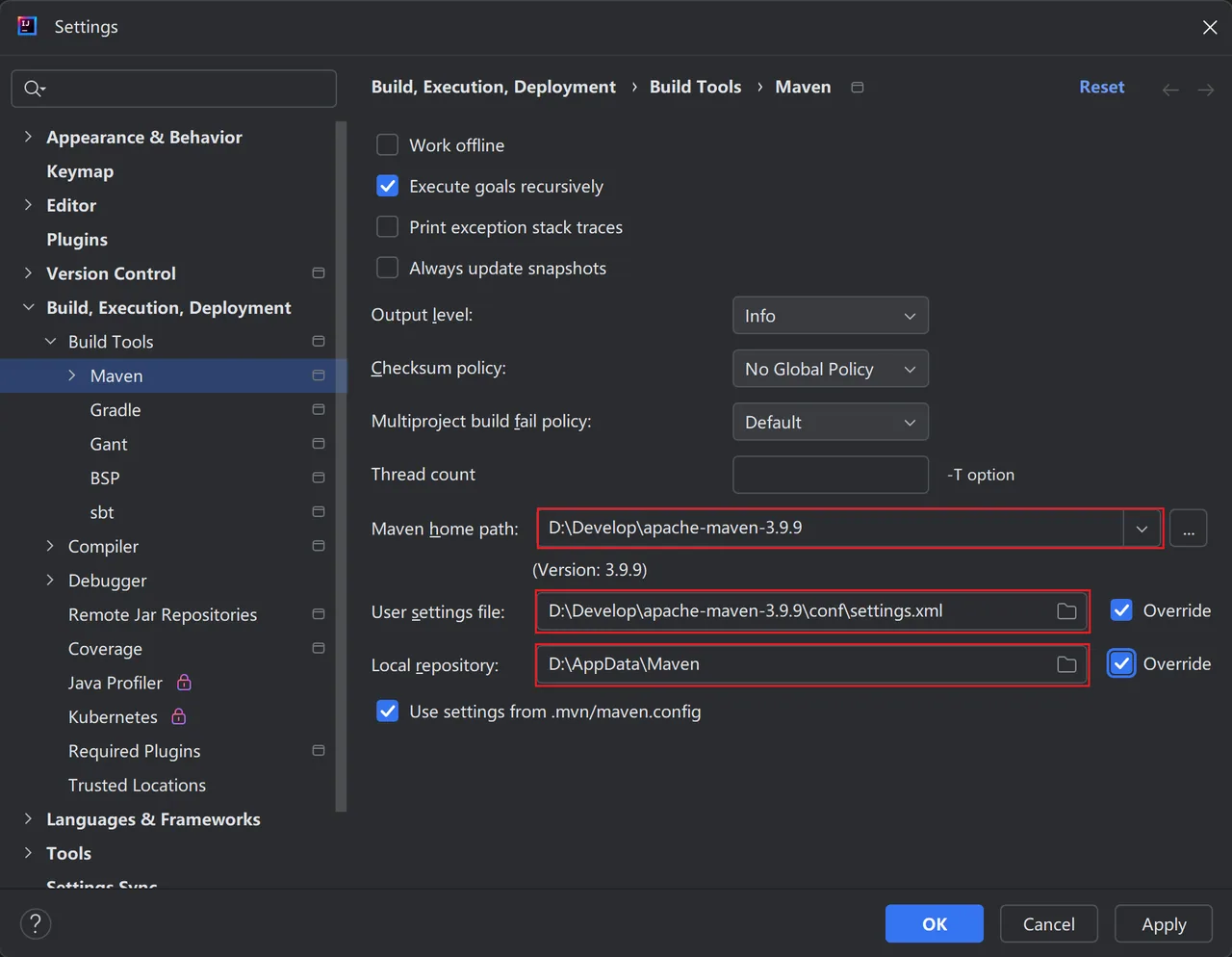This screenshot has width=1232, height=957.
Task: Click the project-level icon beside Maven breadcrumb
Action: pyautogui.click(x=858, y=88)
